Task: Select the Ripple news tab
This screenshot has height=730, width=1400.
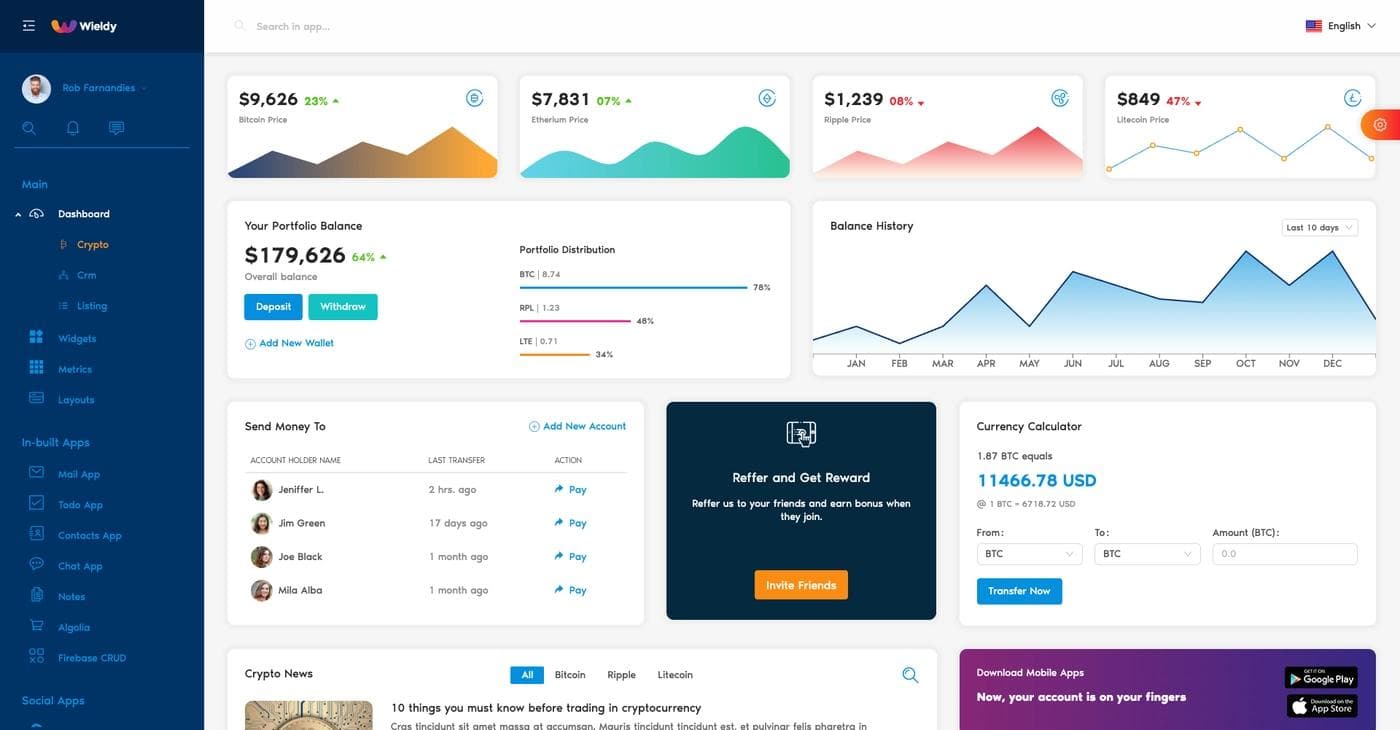Action: pos(621,675)
